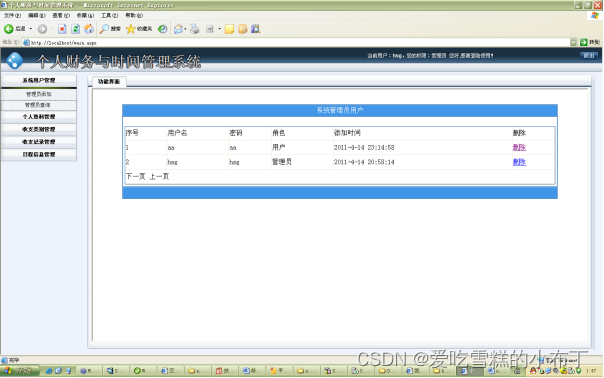The image size is (604, 378).
Task: Open 管理员添加 in the sidebar
Action: click(x=39, y=94)
